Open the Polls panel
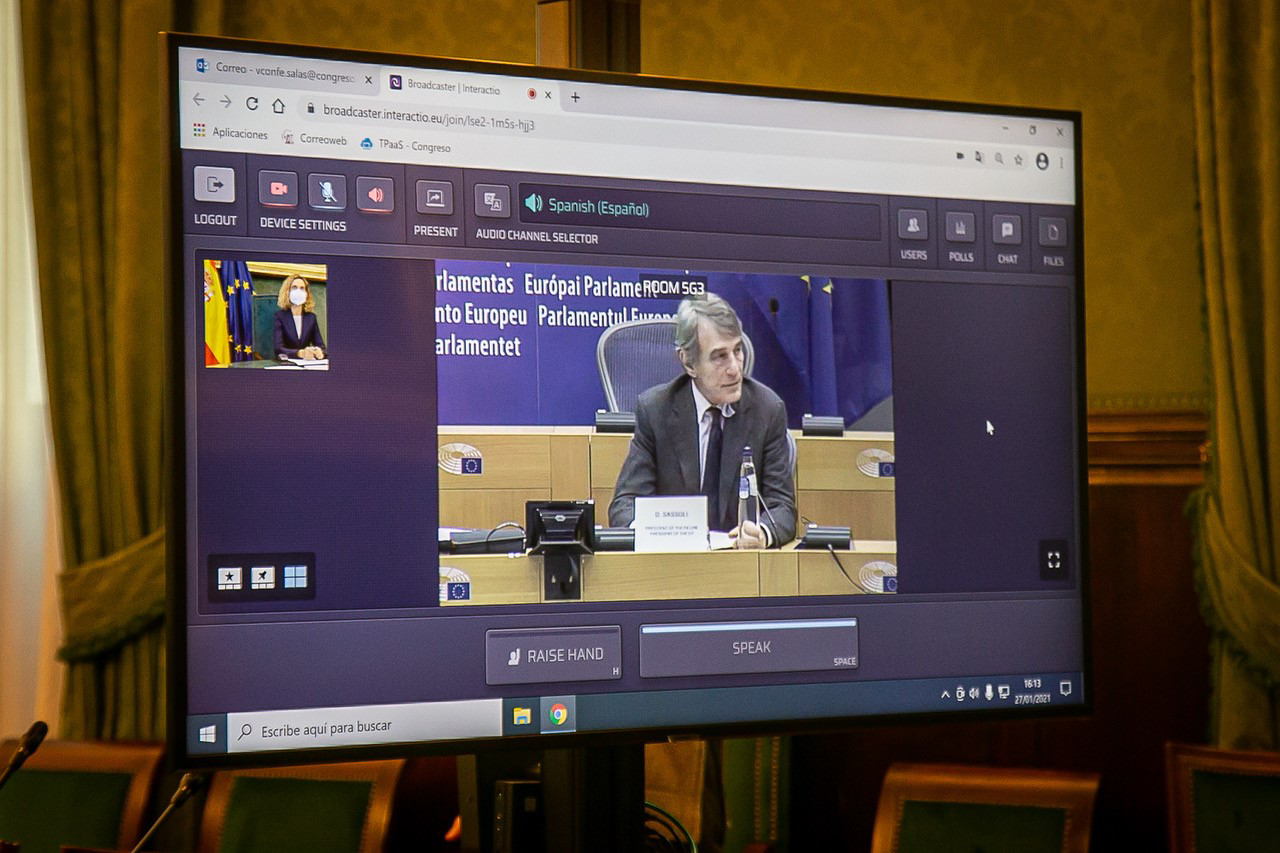 pos(960,227)
